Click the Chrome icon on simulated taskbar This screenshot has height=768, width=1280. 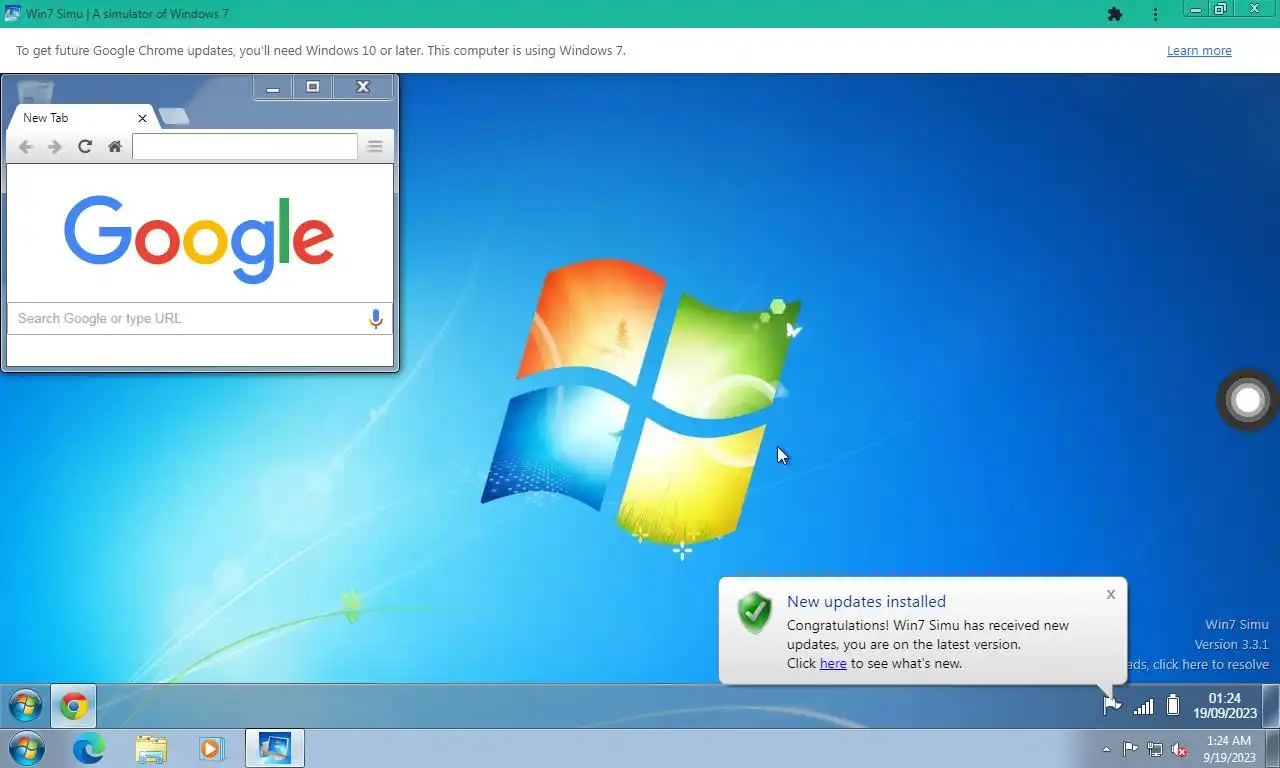tap(73, 706)
